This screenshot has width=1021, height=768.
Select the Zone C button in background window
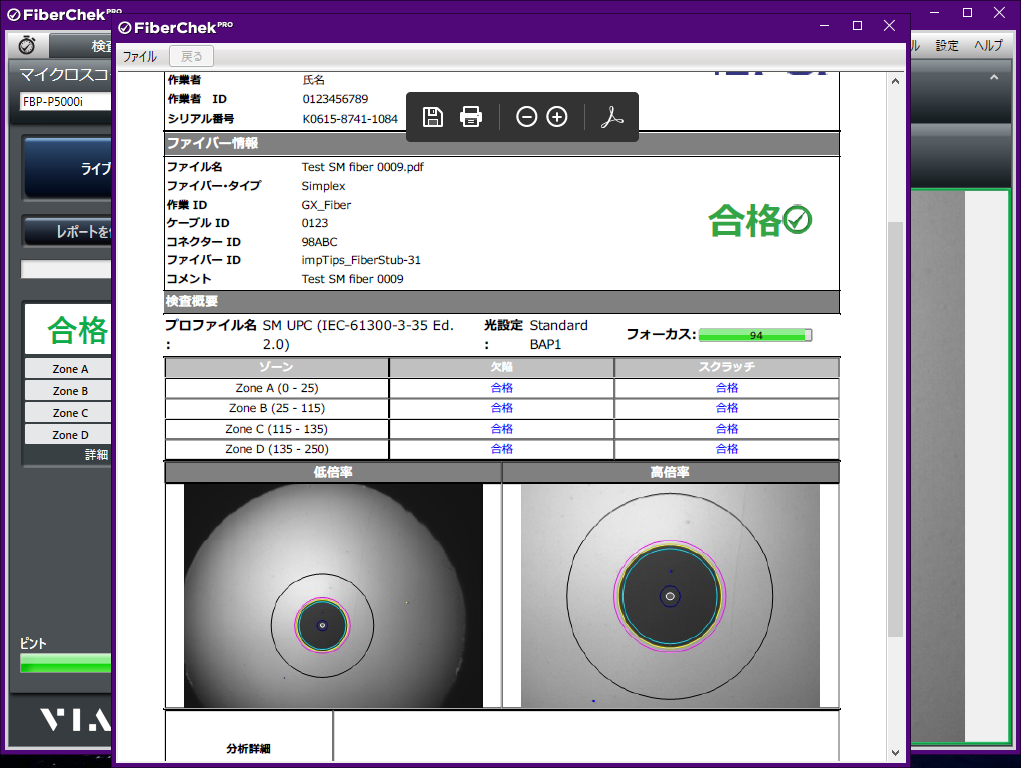point(68,413)
